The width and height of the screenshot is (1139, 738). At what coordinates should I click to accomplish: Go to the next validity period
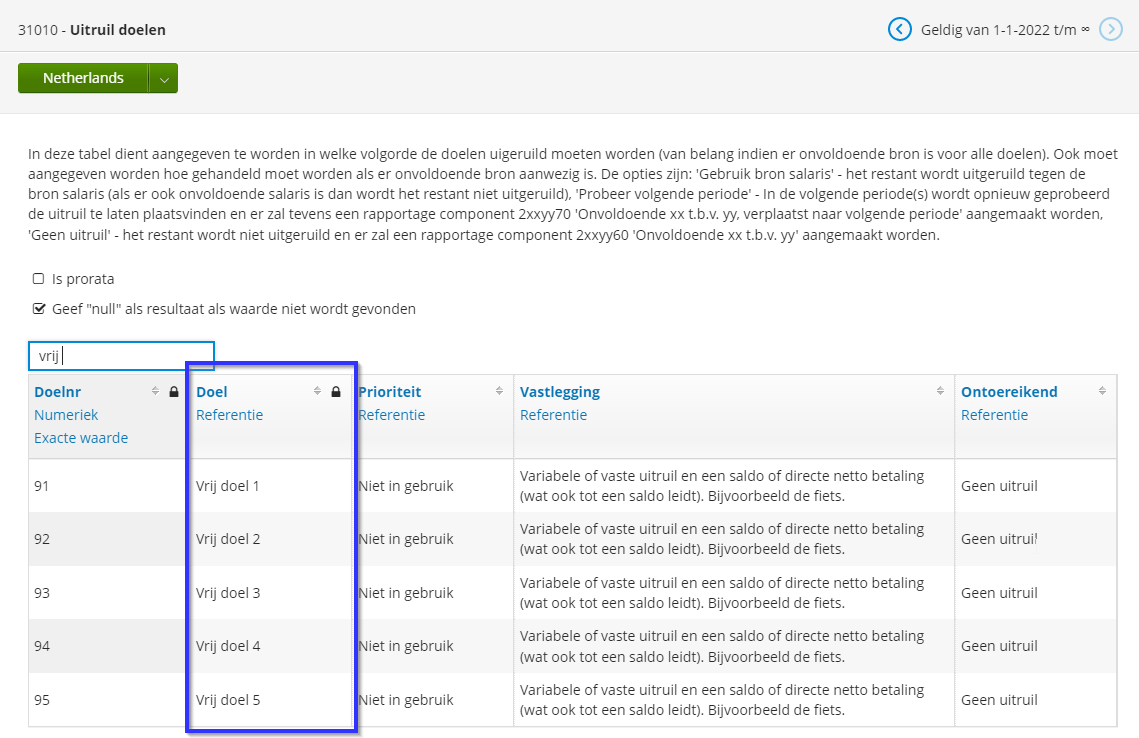pos(1111,29)
